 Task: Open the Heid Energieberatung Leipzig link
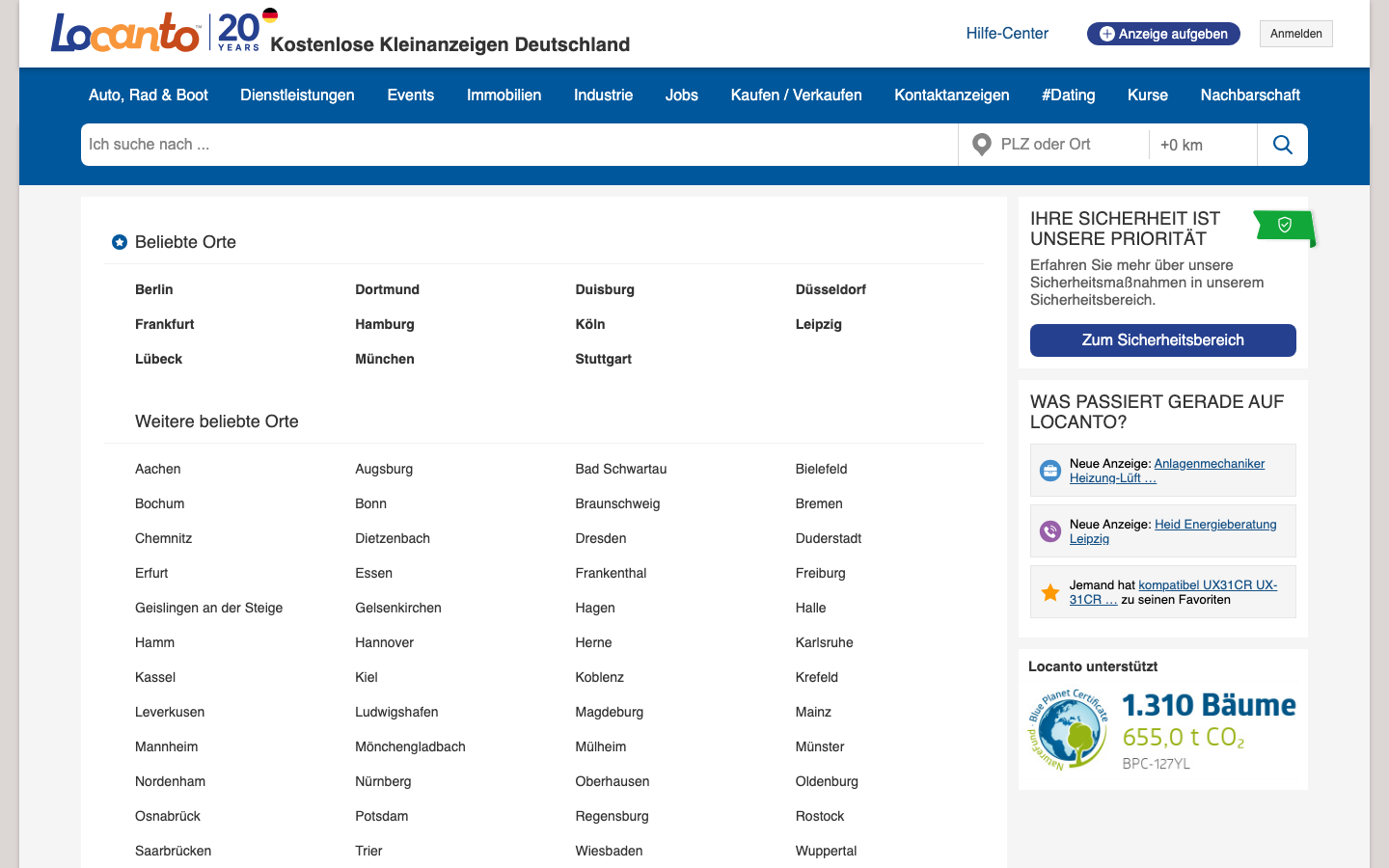point(1173,531)
